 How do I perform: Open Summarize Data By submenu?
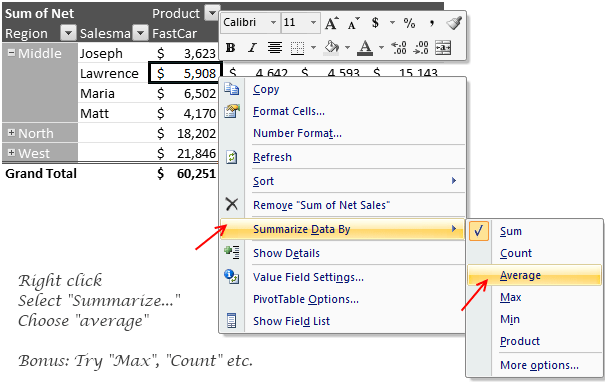[343, 229]
